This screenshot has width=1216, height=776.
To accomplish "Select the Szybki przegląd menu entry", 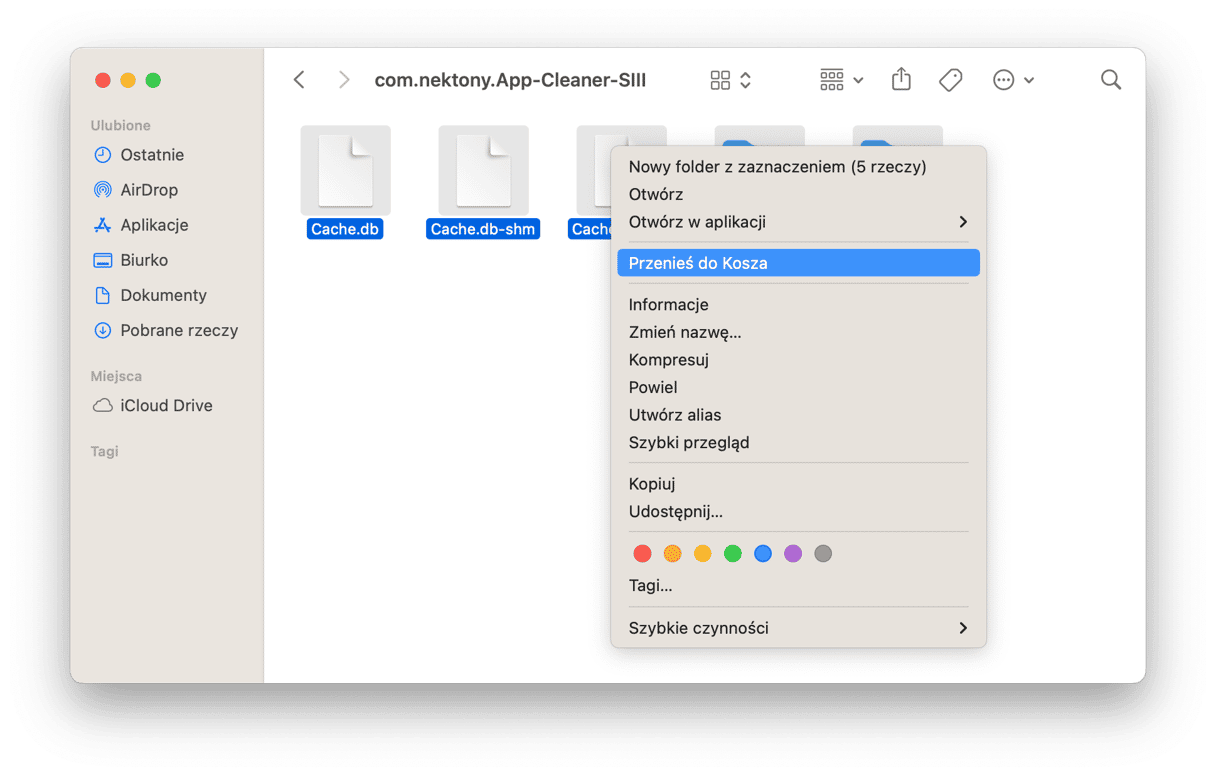I will [688, 442].
